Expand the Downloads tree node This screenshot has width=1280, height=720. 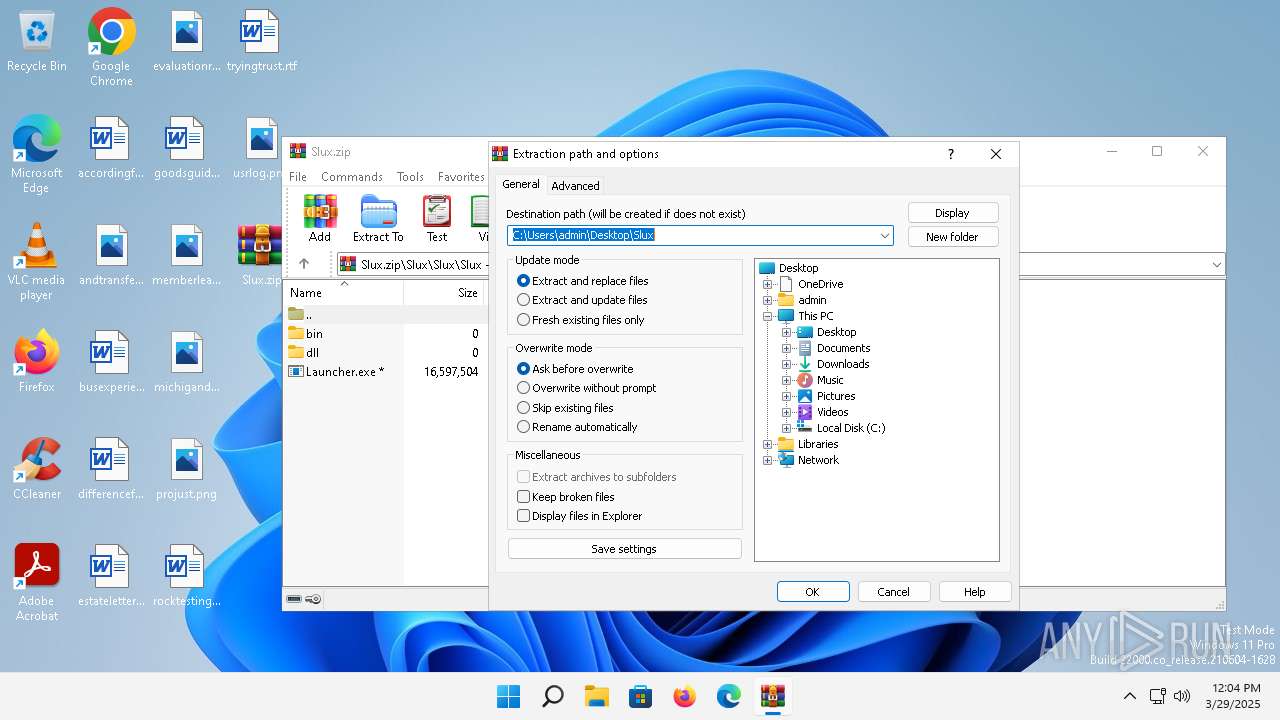[x=786, y=364]
